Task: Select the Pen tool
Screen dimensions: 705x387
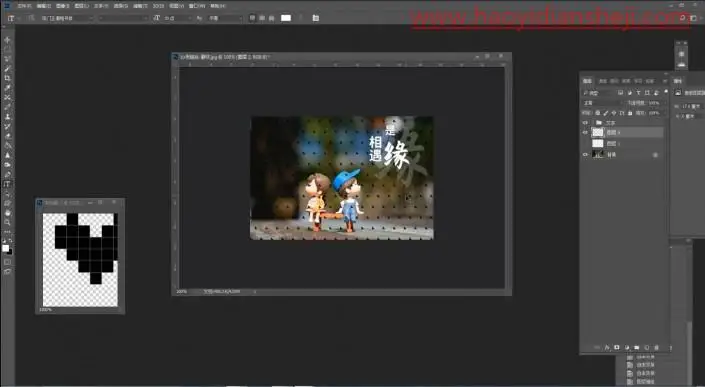Action: [7, 174]
